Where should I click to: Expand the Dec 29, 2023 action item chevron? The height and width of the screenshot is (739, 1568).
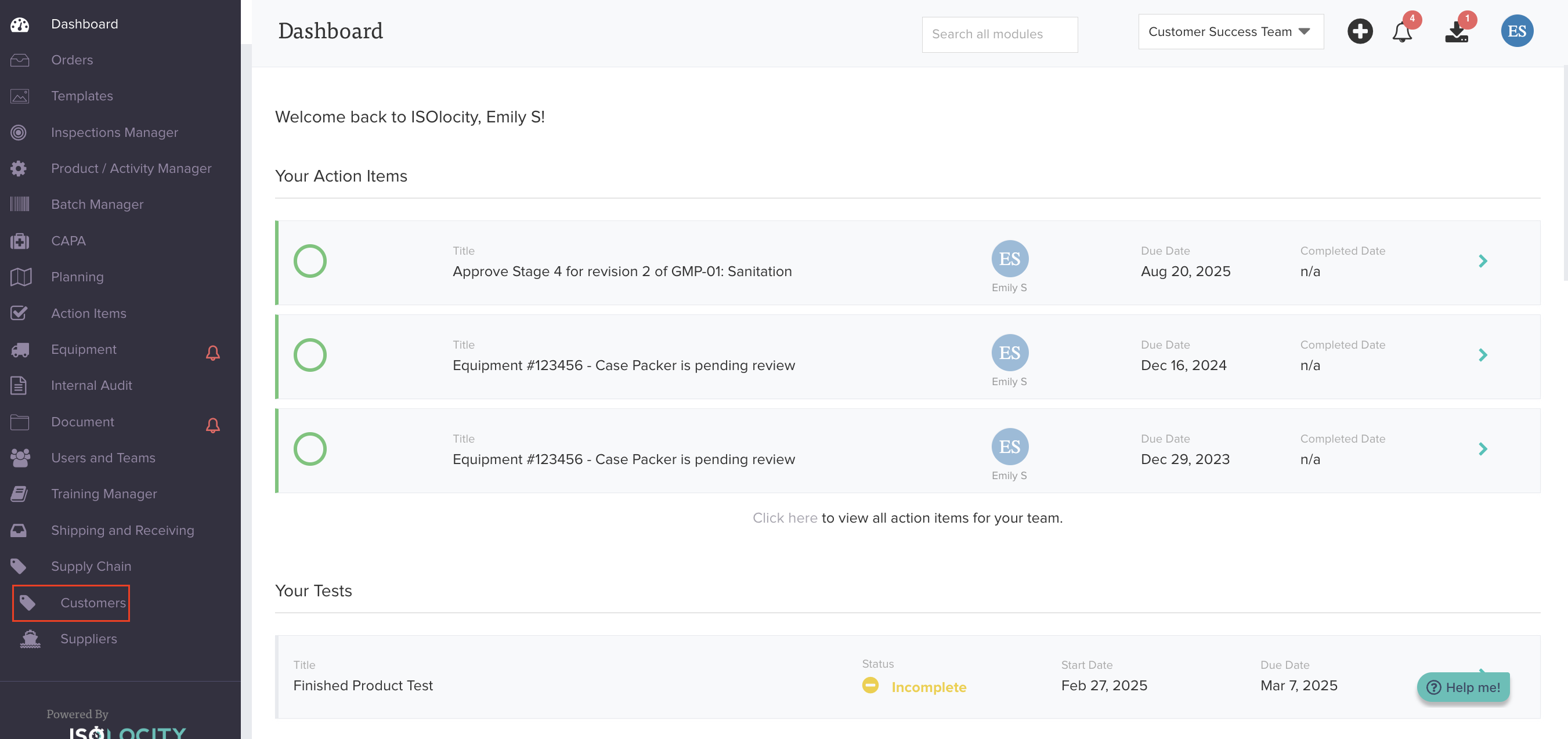click(1483, 449)
